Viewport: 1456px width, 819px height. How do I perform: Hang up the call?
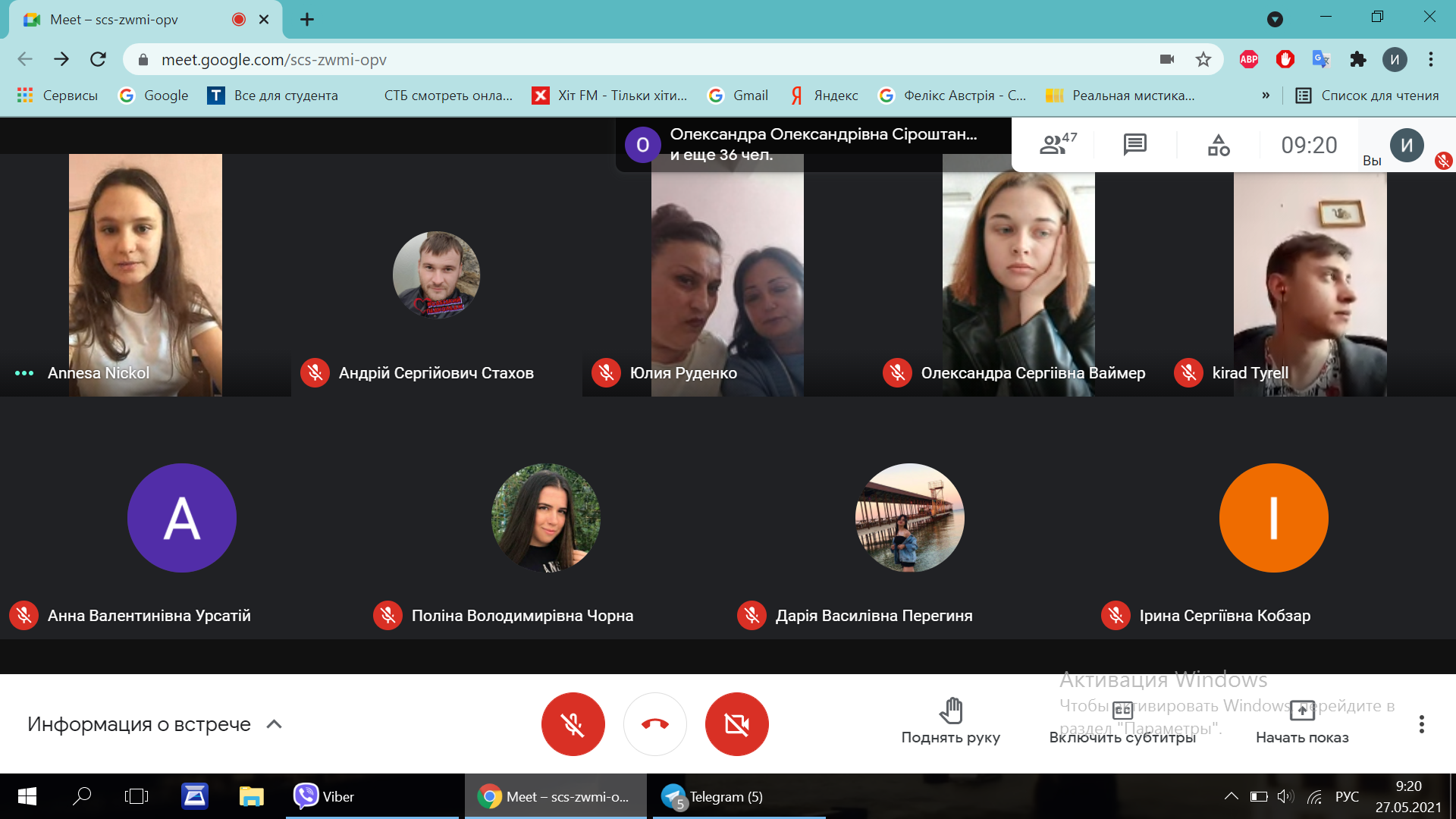point(654,724)
